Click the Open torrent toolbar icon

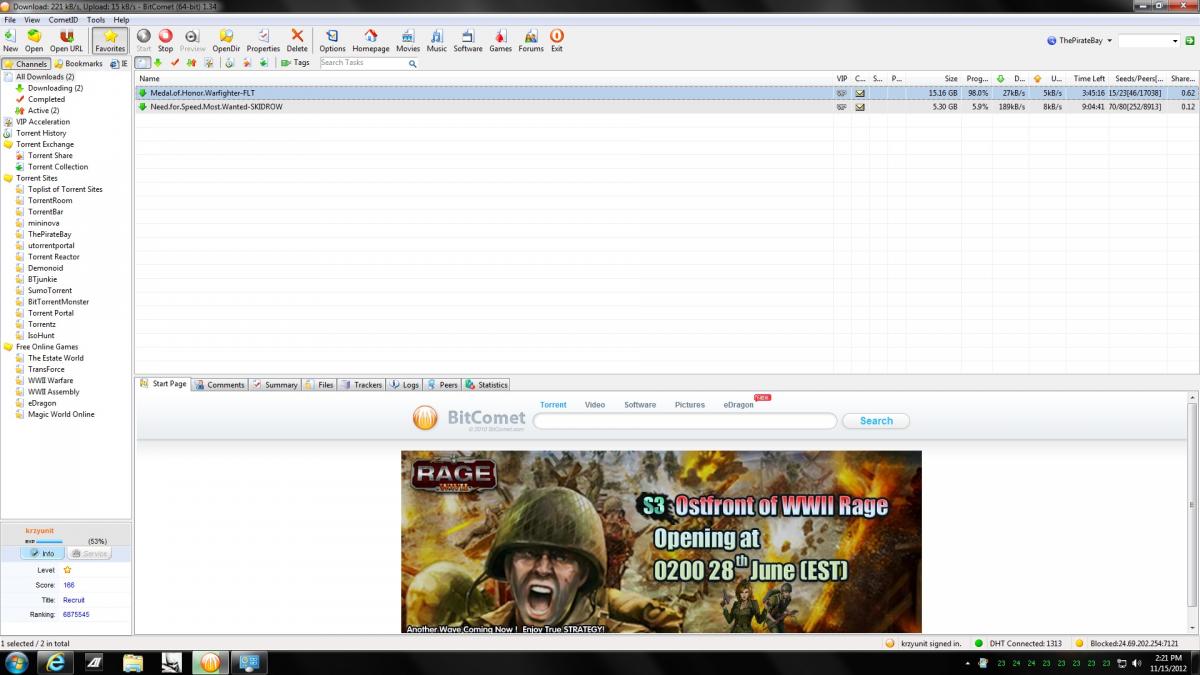point(34,40)
